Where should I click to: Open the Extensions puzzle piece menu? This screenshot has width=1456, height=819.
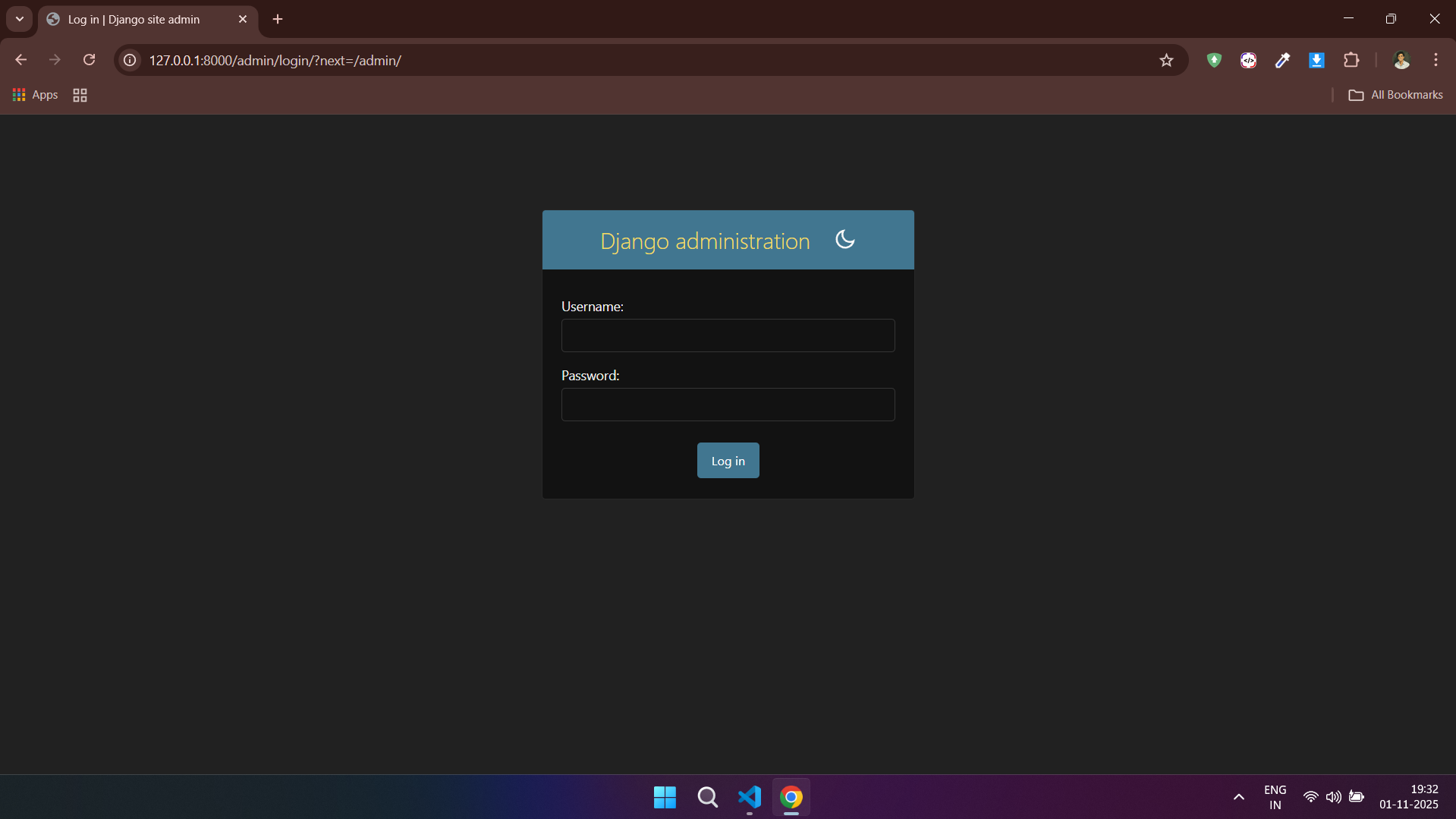coord(1351,60)
